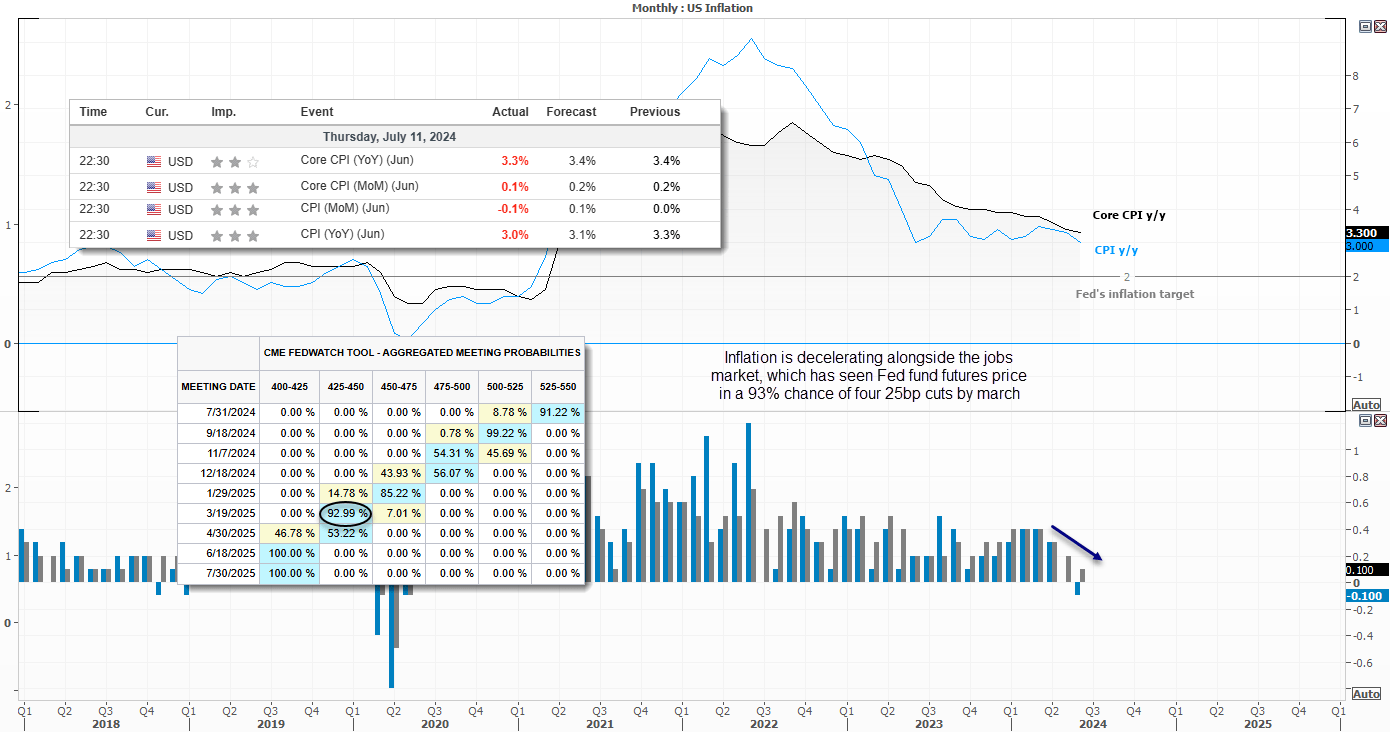Viewport: 1390px width, 732px height.
Task: Click the red 3.0% actual value
Action: tap(515, 236)
